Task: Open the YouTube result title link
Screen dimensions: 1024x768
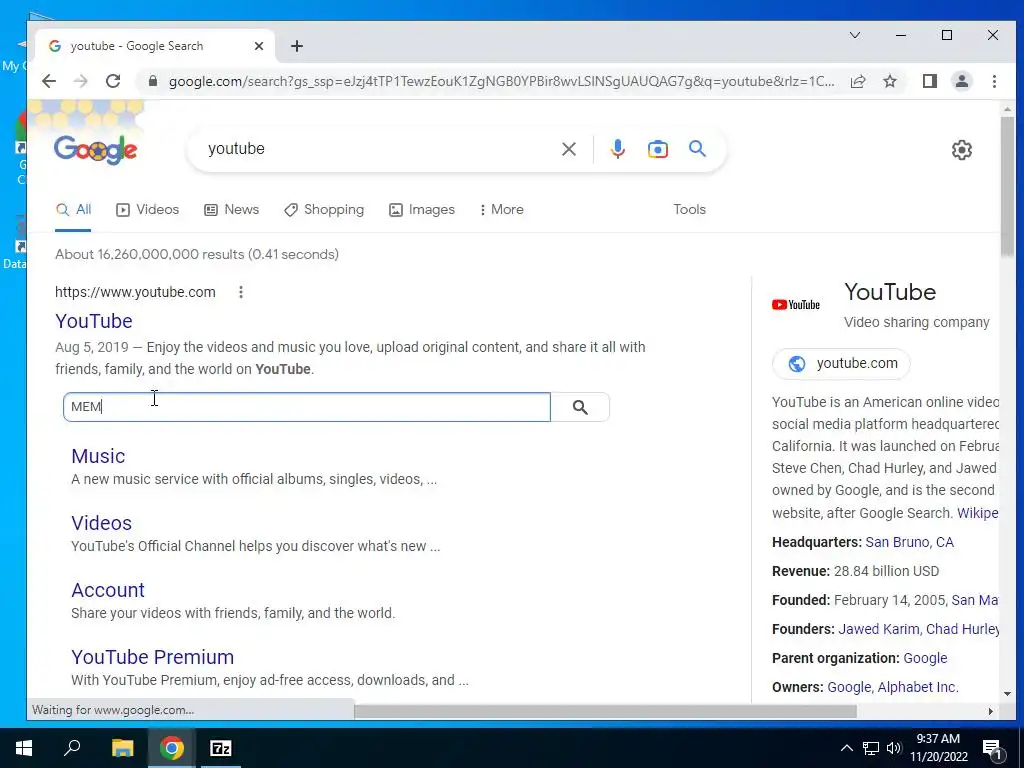Action: pyautogui.click(x=94, y=321)
